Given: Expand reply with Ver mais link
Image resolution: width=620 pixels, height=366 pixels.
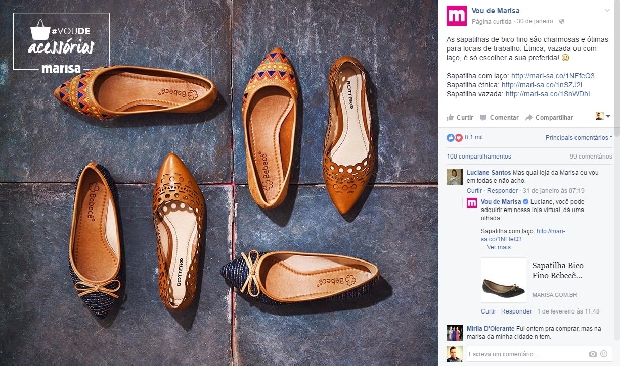Looking at the screenshot, I should [x=499, y=247].
